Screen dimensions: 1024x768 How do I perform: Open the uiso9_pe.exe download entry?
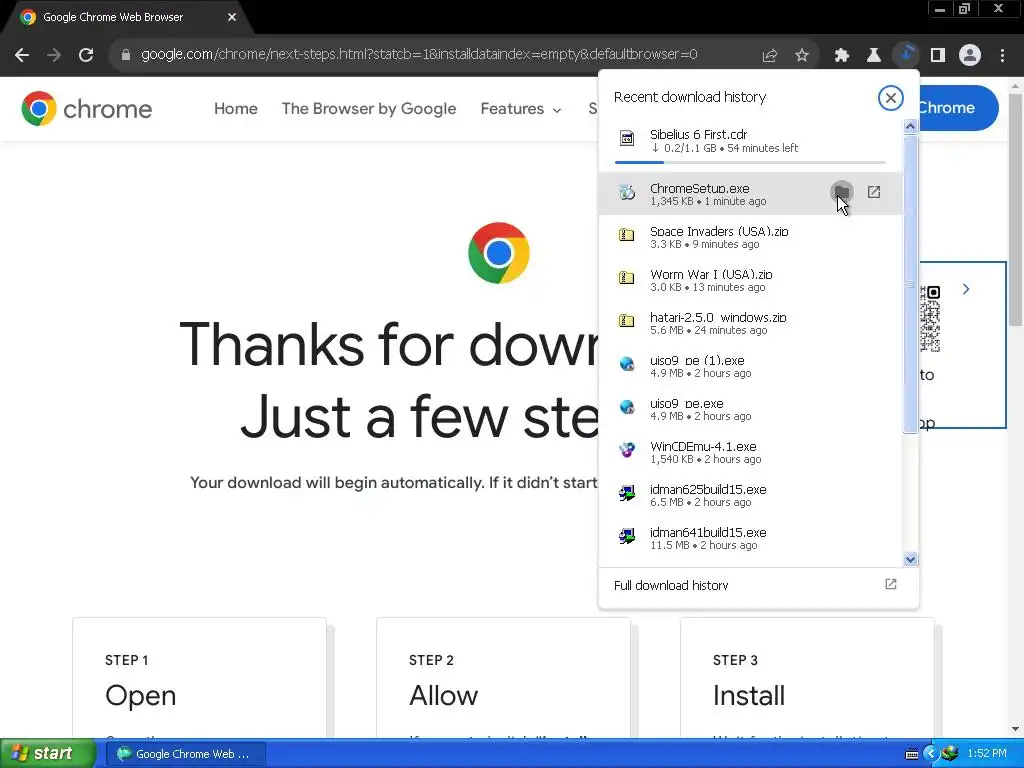[750, 409]
